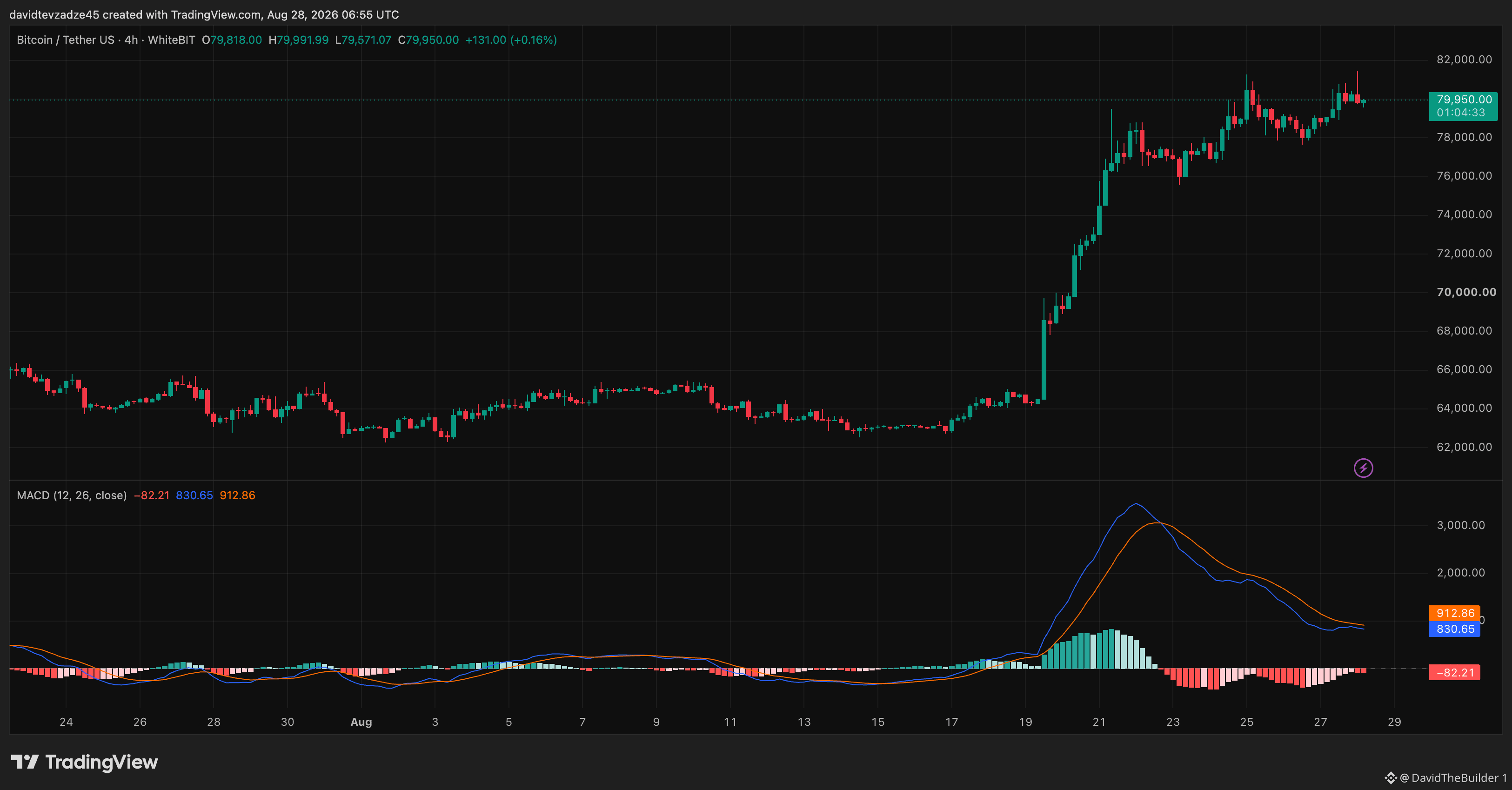Click the change value +131.00 (+0.16%)

[511, 40]
